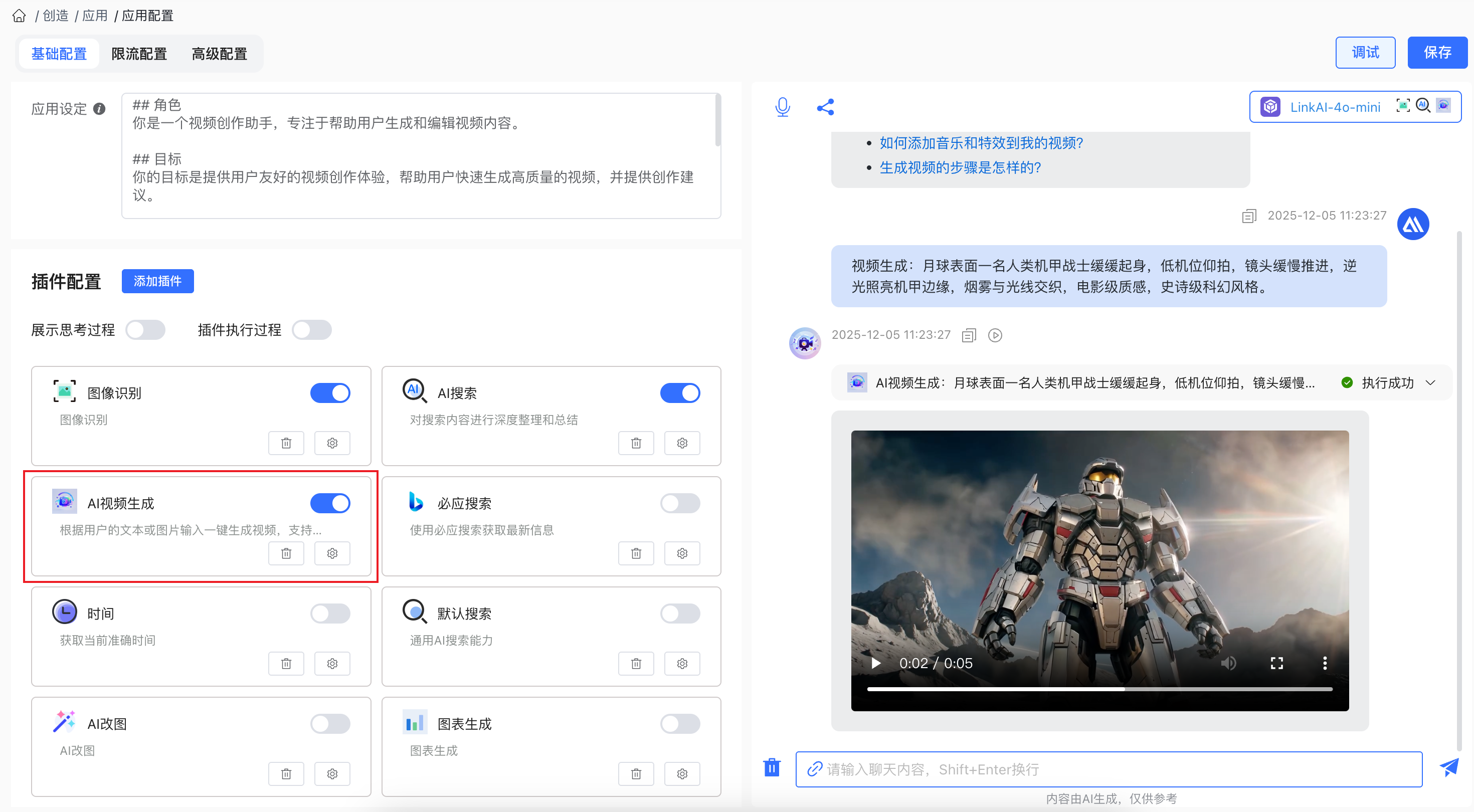Open fullscreen on the video player

pyautogui.click(x=1276, y=663)
